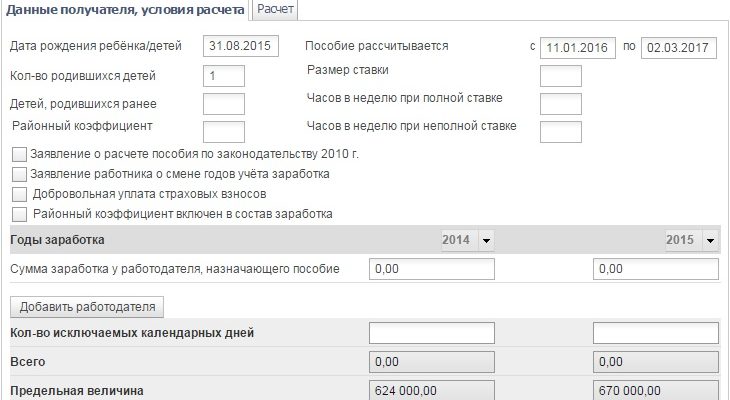Image resolution: width=730 pixels, height=400 pixels.
Task: Click the 2014 earnings amount field
Action: (x=431, y=269)
